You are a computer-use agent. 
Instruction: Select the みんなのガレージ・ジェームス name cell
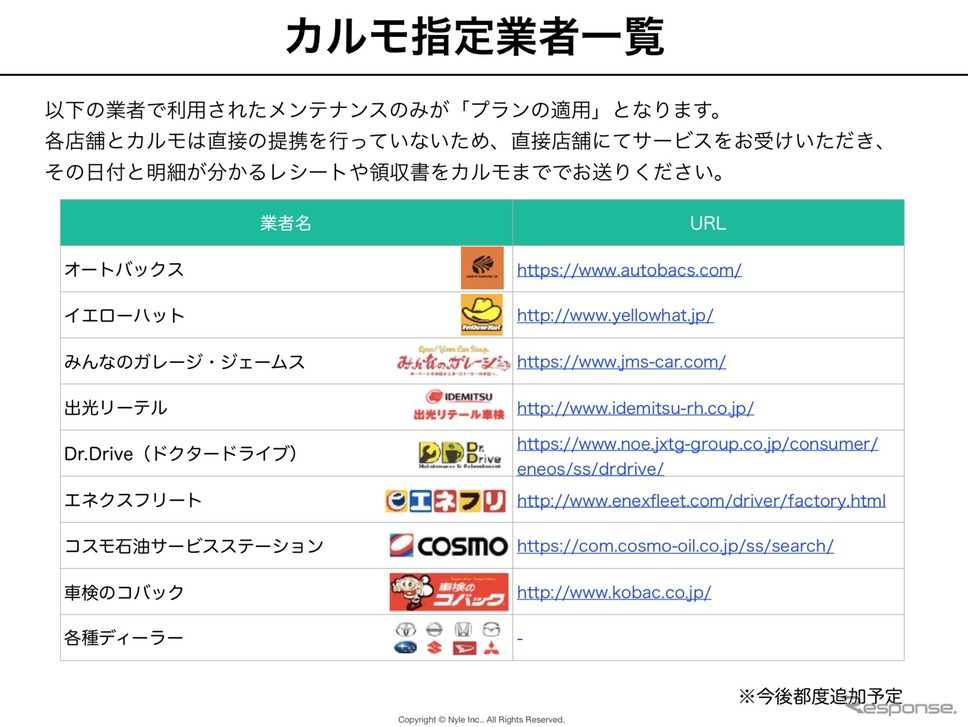point(286,361)
